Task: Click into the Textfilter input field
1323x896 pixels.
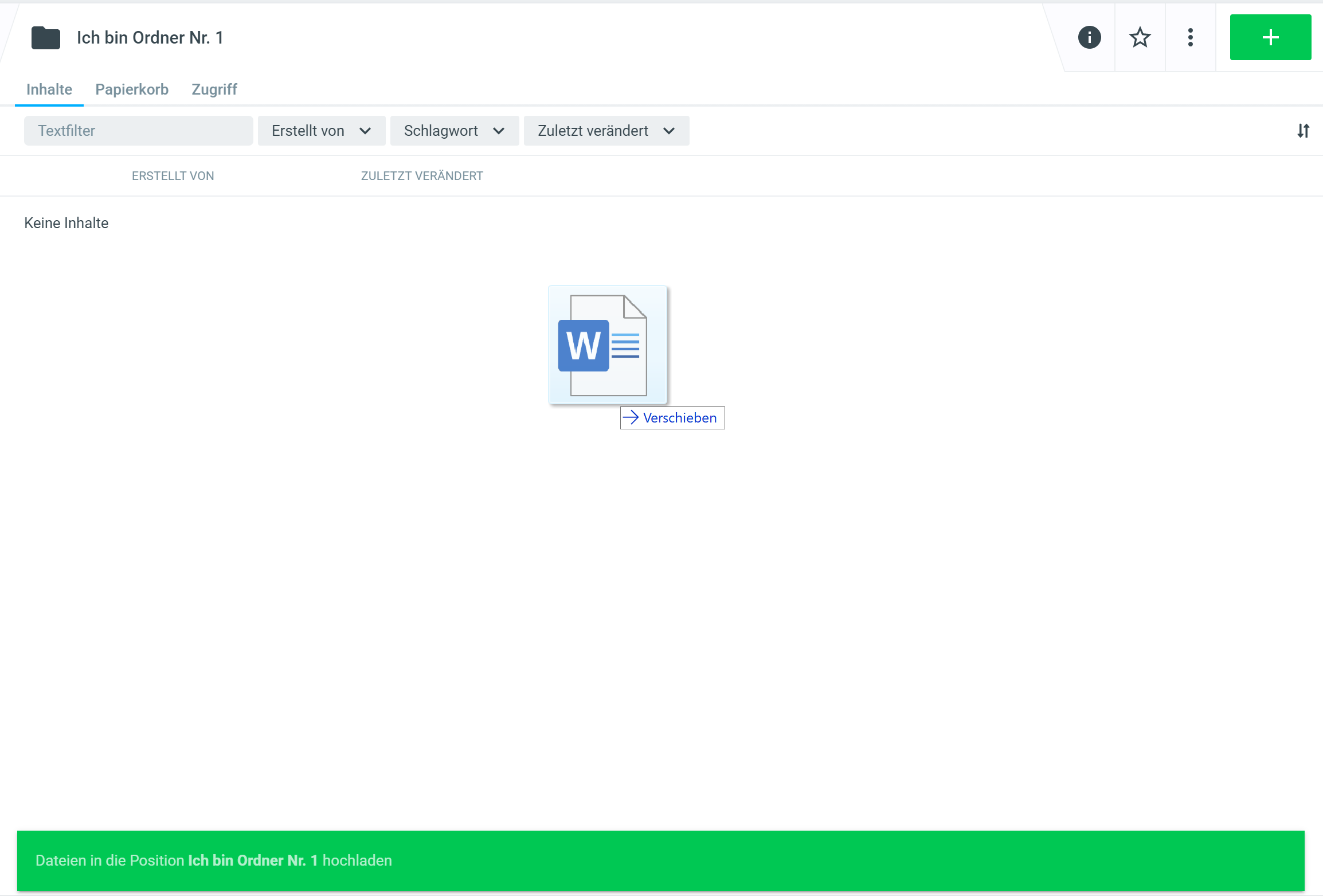Action: tap(138, 131)
